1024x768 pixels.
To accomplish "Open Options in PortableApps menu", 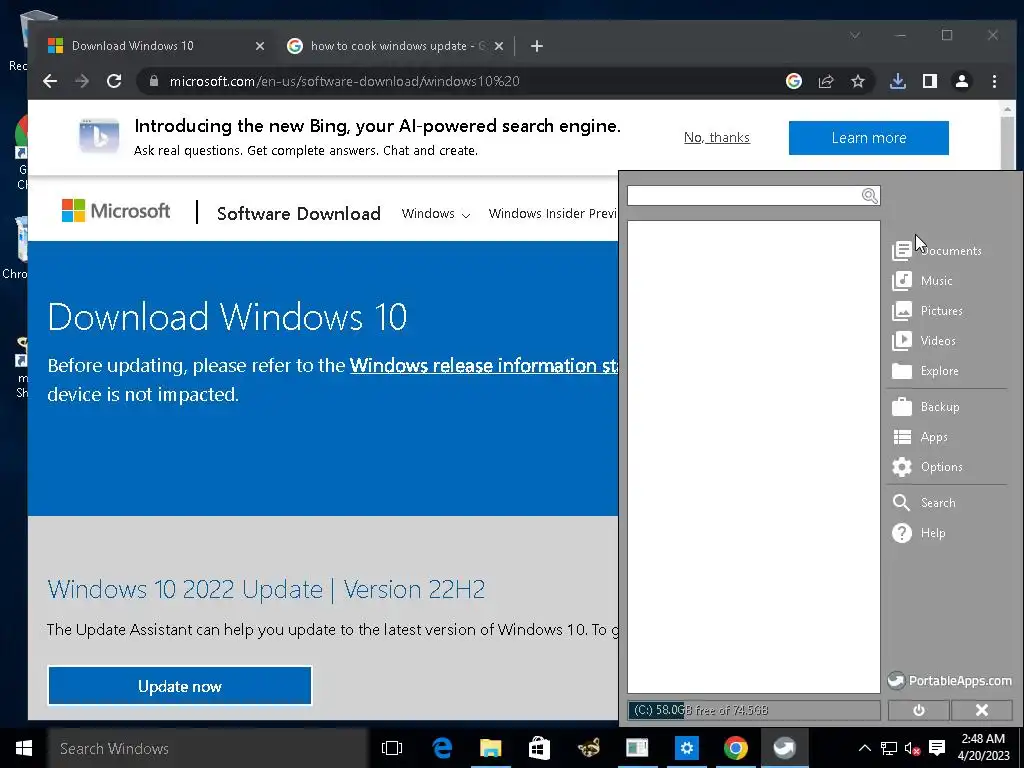I will coord(927,467).
